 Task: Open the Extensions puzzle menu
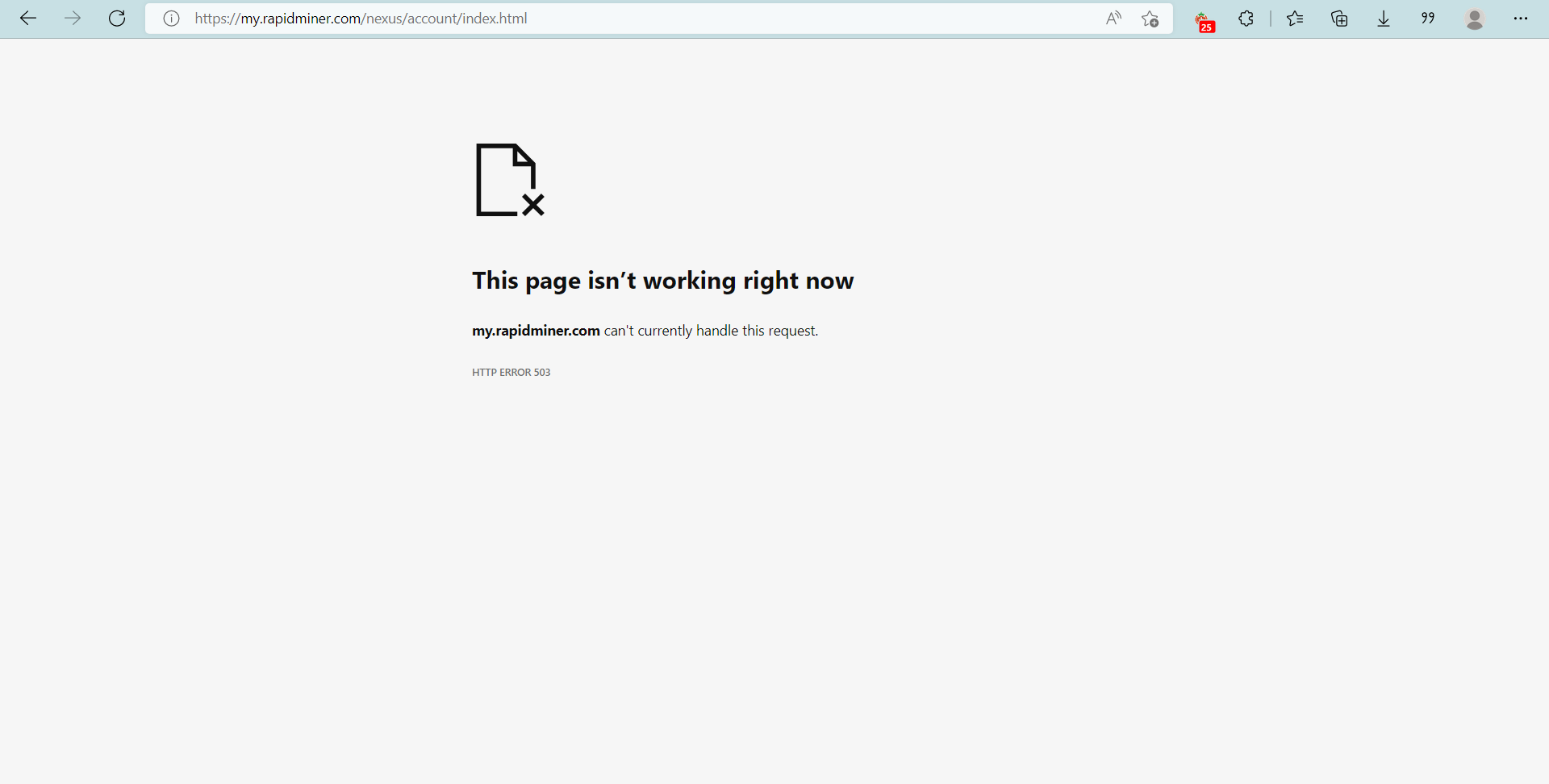click(x=1246, y=19)
